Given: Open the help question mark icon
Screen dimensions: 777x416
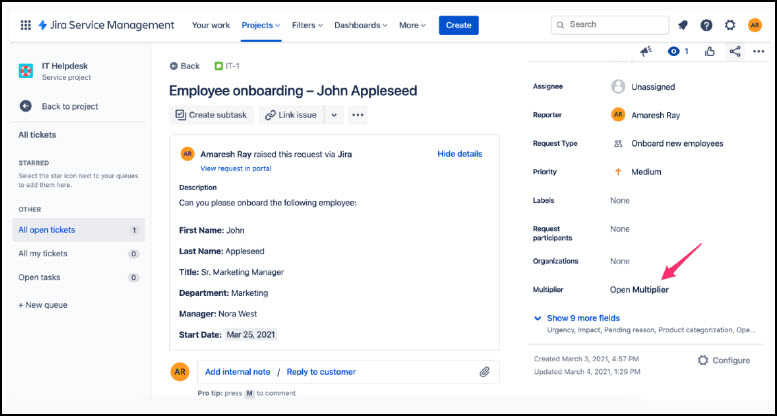Looking at the screenshot, I should pos(706,25).
